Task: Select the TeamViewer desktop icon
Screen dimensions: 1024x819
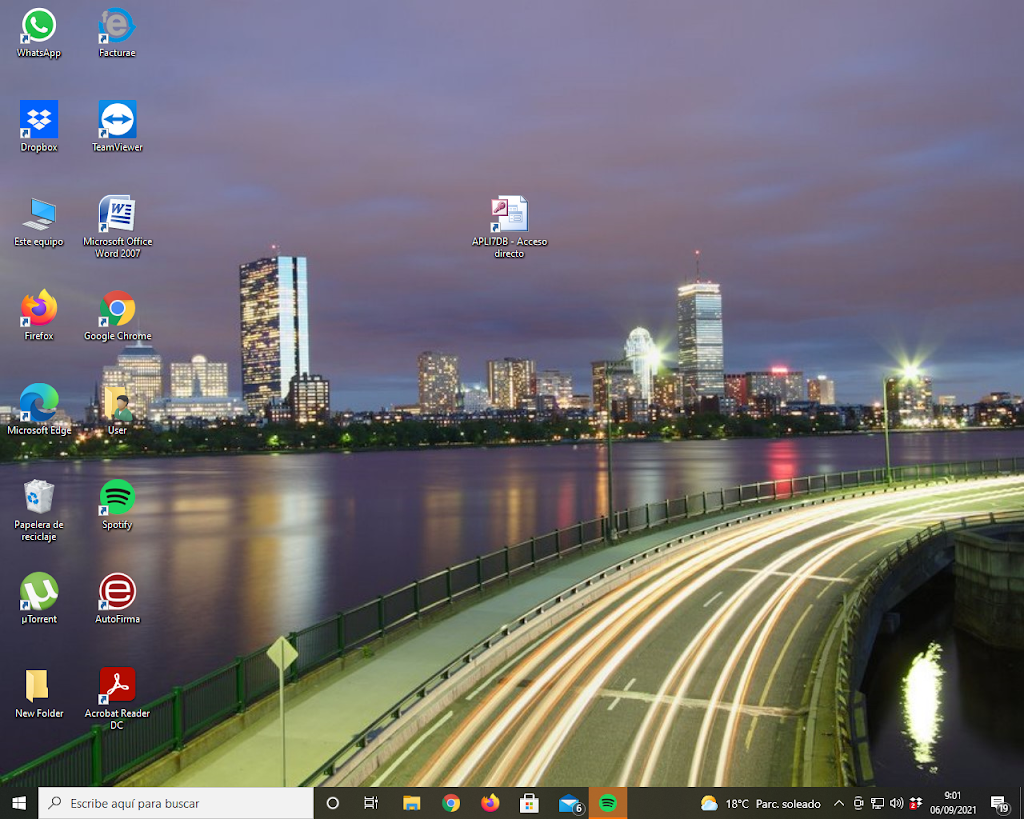Action: [117, 120]
